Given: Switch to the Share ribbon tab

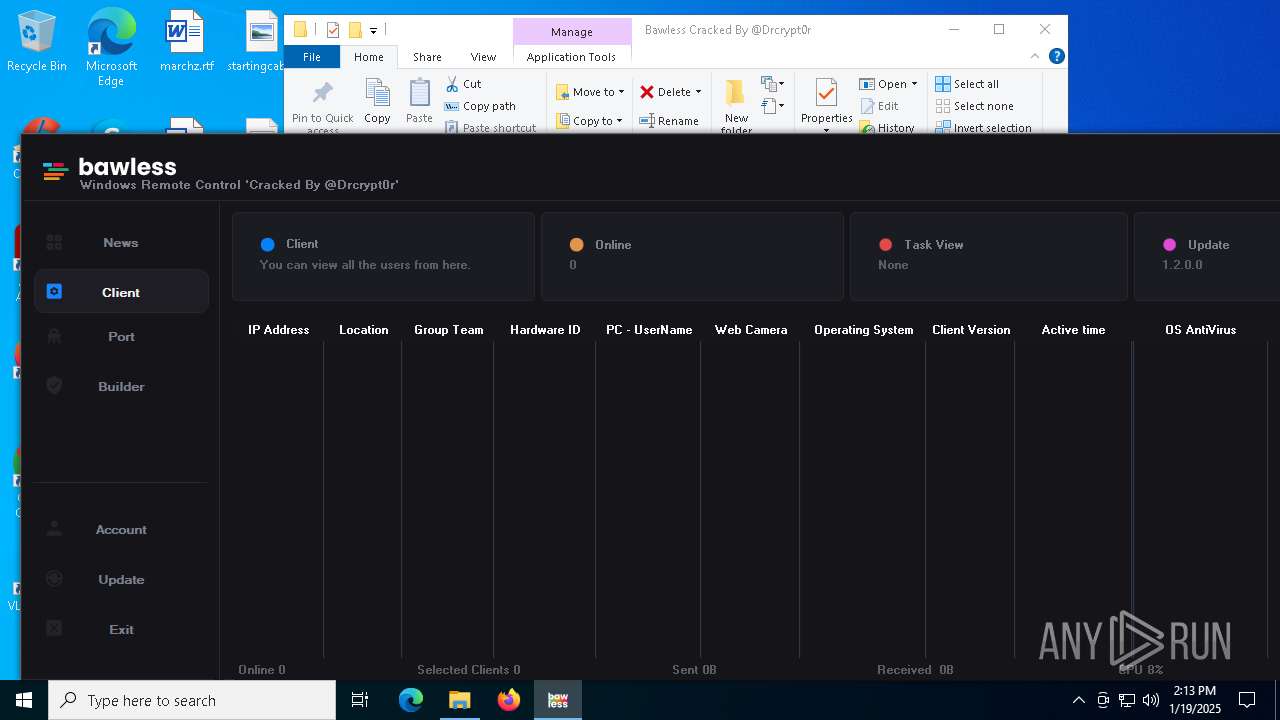Looking at the screenshot, I should [x=427, y=57].
